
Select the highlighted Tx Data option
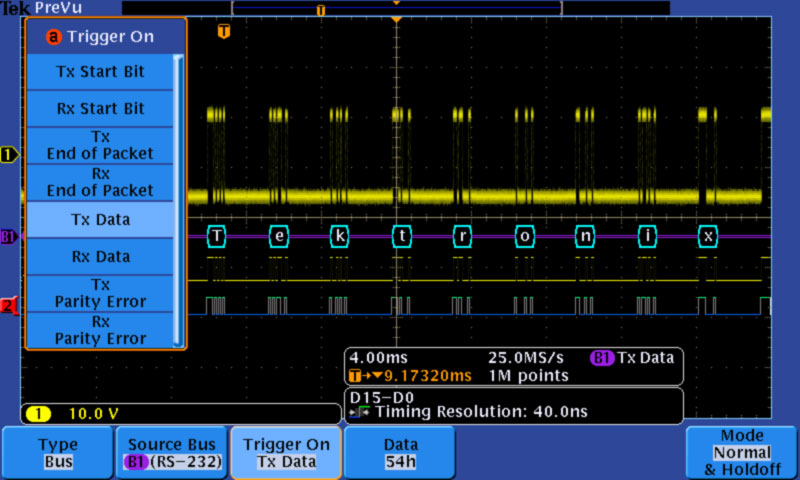(100, 219)
